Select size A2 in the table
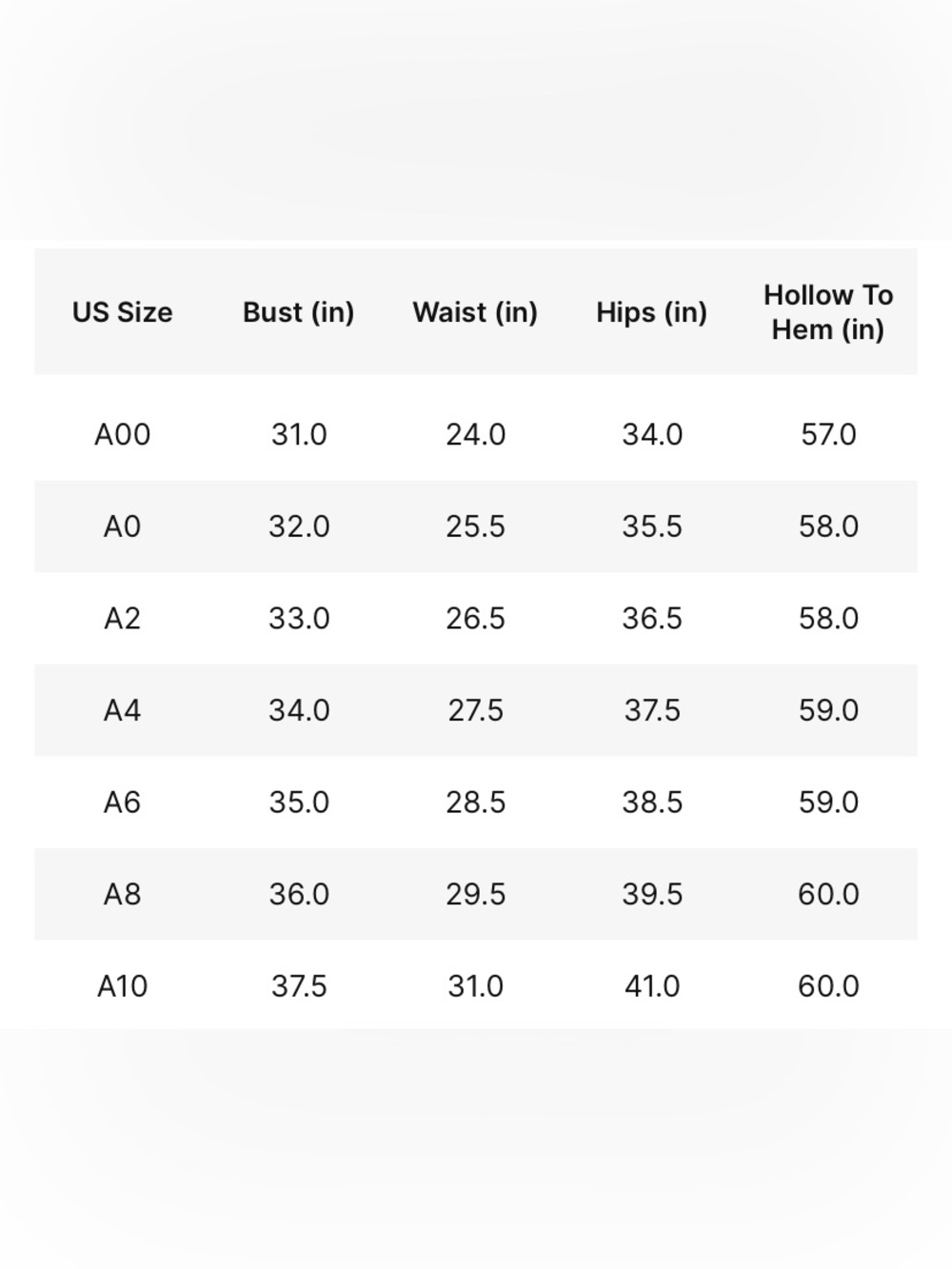This screenshot has width=952, height=1269. 122,619
